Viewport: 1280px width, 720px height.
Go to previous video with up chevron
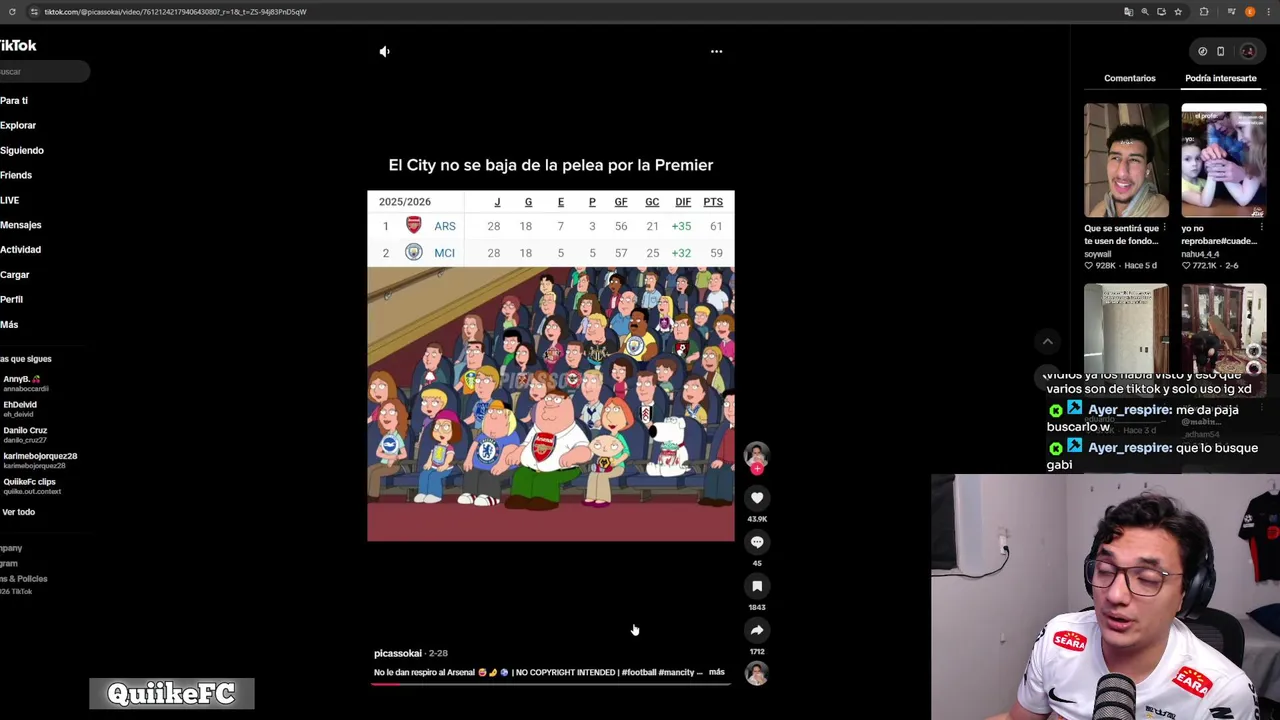click(x=1047, y=342)
